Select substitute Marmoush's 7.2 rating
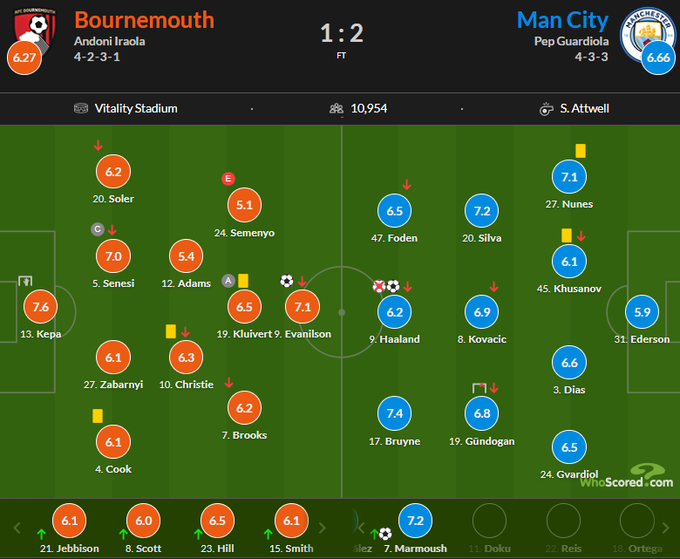680x559 pixels. click(x=415, y=521)
